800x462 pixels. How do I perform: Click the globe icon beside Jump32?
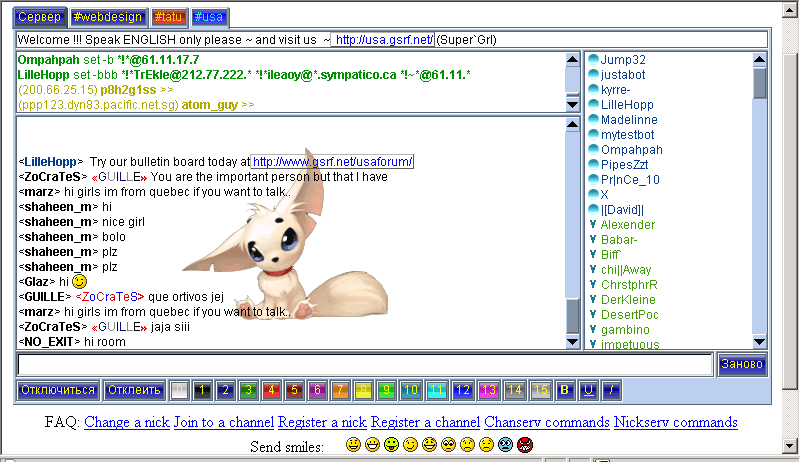(593, 59)
